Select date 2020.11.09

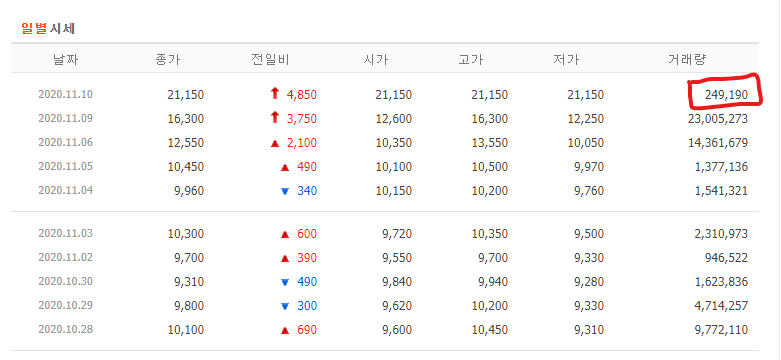coord(65,119)
